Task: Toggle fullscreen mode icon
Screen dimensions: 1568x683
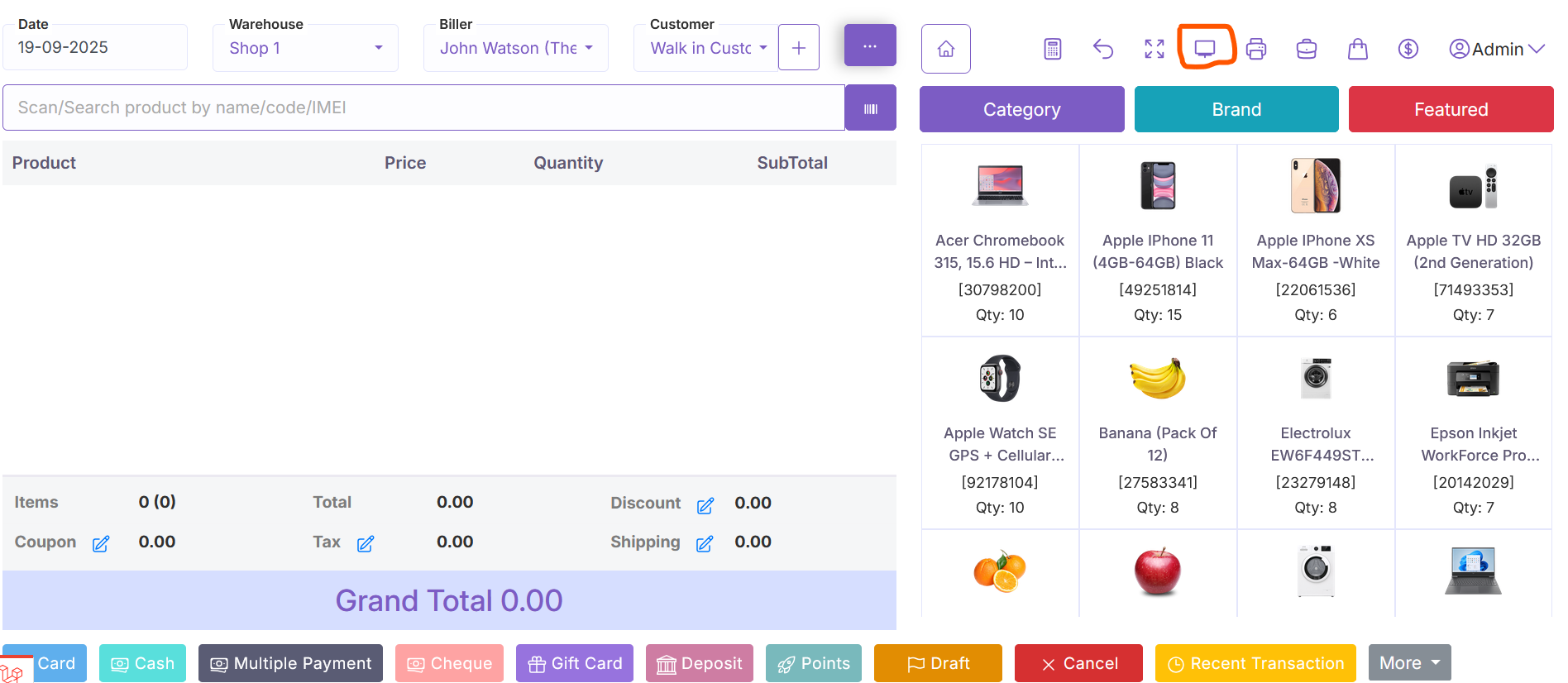Action: (x=1154, y=49)
